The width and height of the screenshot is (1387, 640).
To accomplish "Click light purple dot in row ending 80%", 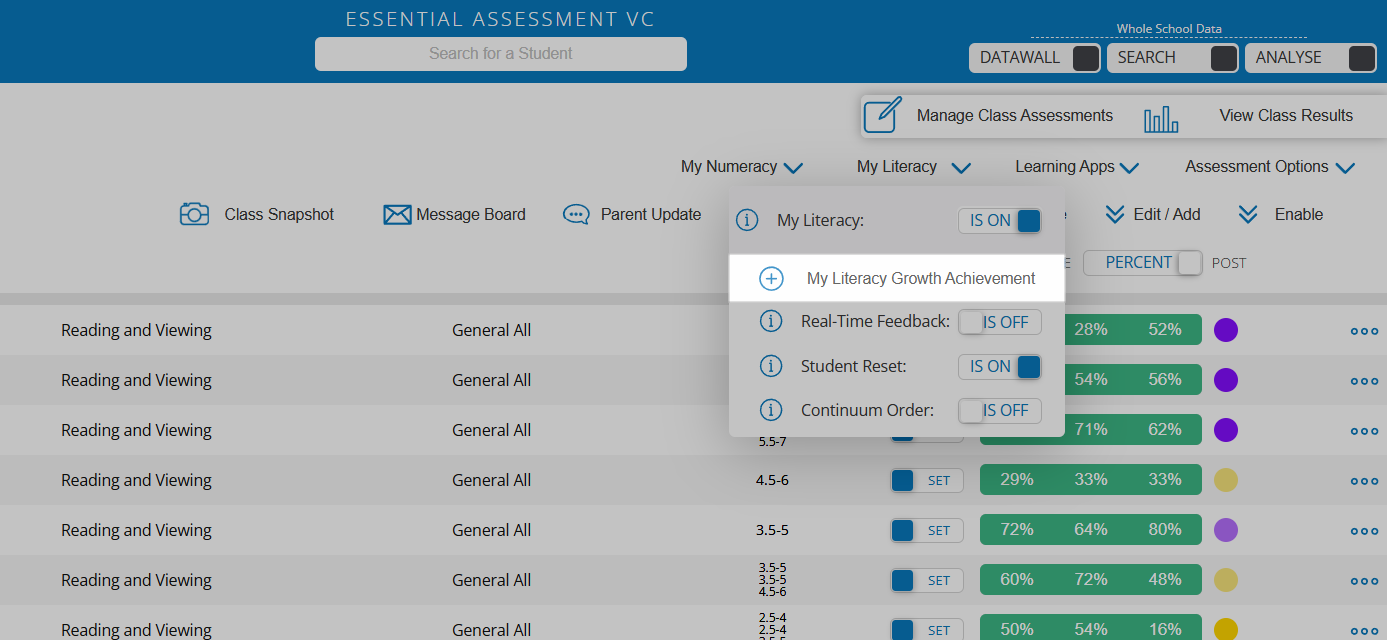I will (x=1226, y=530).
